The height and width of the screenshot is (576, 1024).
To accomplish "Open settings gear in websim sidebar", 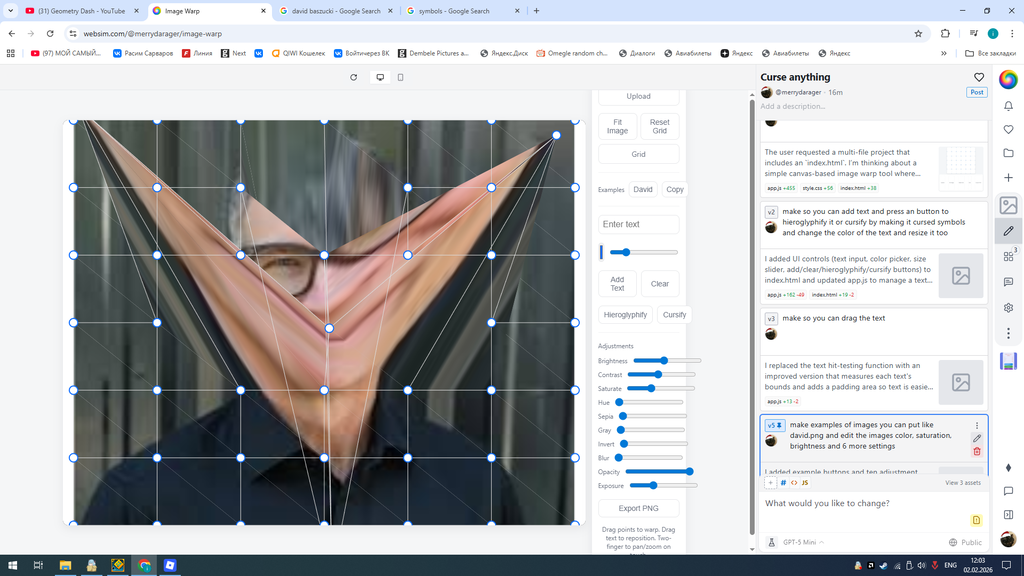I will 1008,308.
